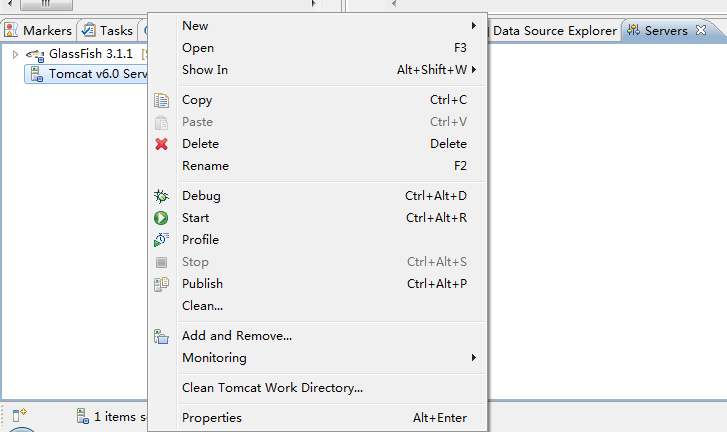Choose Clean Tomcat Work Directory...

(x=330, y=388)
